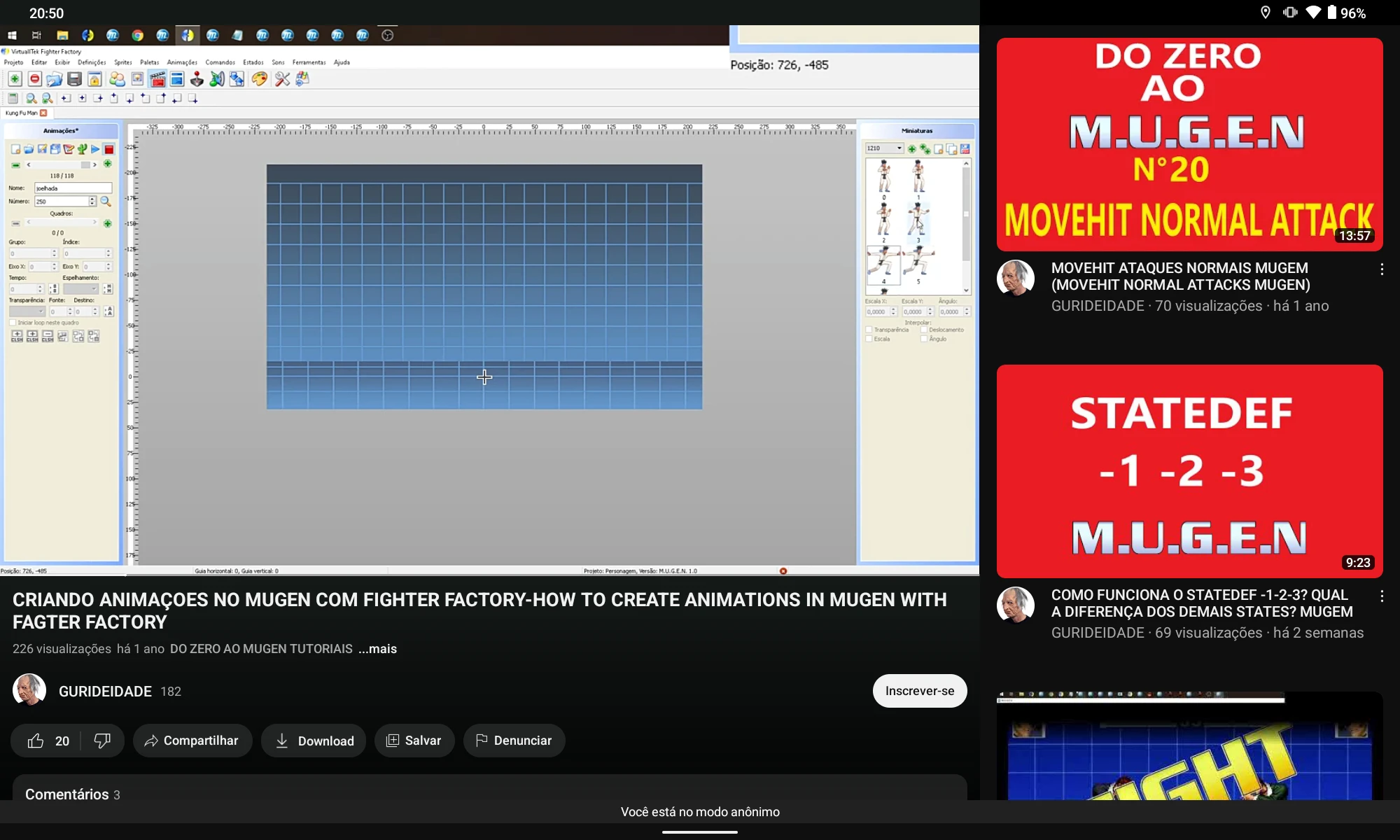Report video with Denunciar button
Viewport: 1400px width, 840px height.
pos(514,741)
